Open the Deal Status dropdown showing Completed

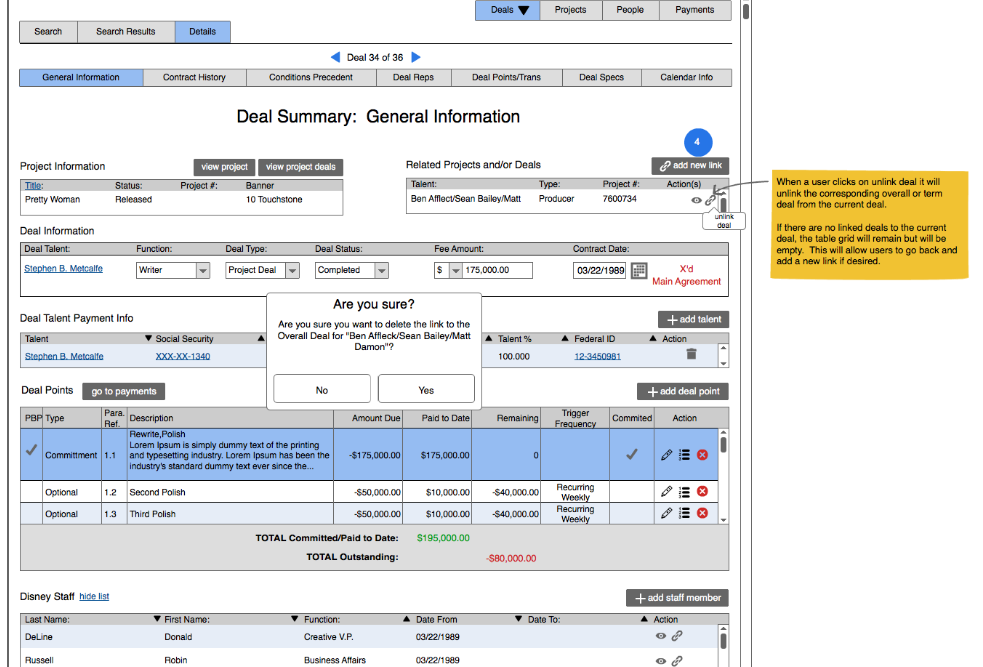[382, 270]
